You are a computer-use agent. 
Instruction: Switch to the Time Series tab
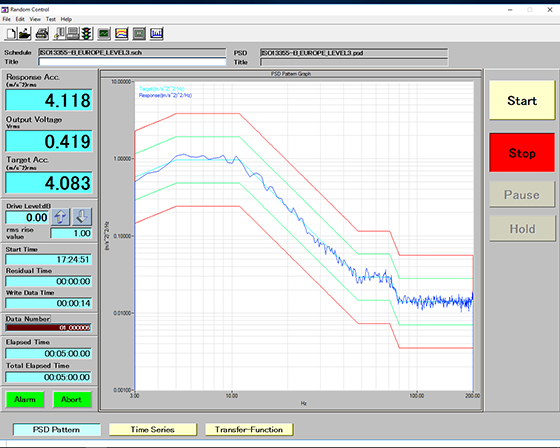pyautogui.click(x=152, y=429)
